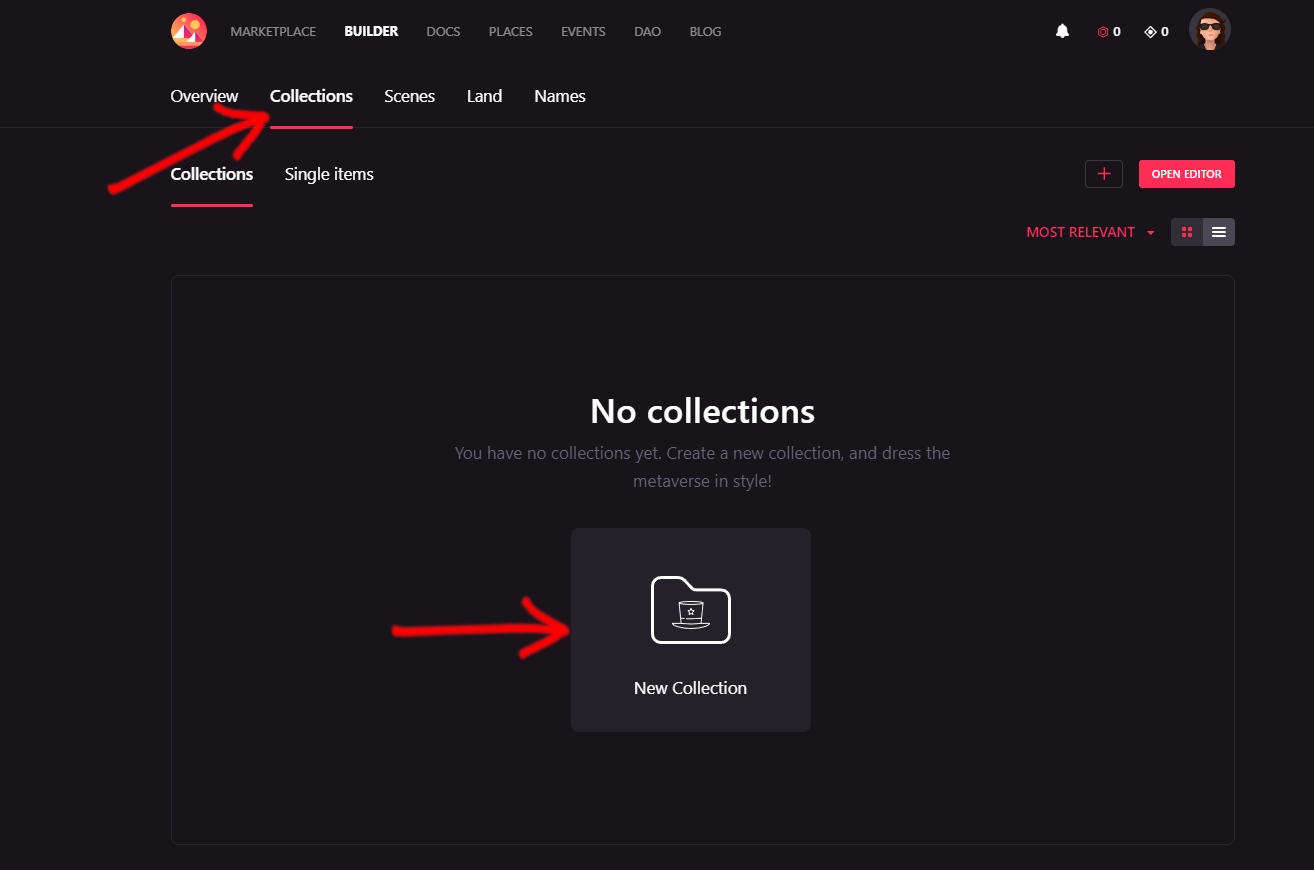Click the Decentraland logo icon
This screenshot has width=1314, height=870.
click(x=188, y=31)
